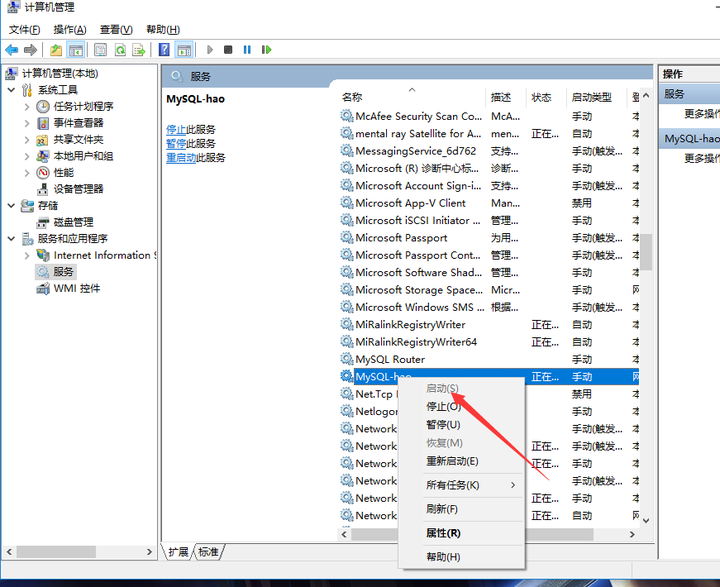The image size is (720, 587).
Task: Click the 重启动 this service link
Action: tap(181, 158)
